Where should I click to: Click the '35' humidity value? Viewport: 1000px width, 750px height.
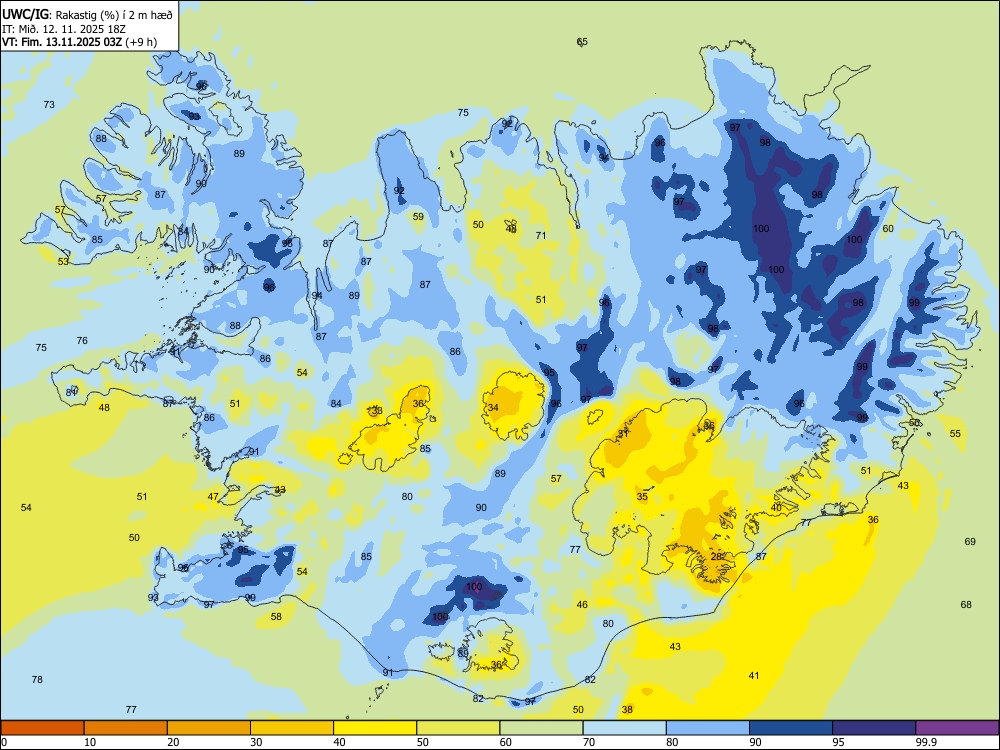pos(642,496)
